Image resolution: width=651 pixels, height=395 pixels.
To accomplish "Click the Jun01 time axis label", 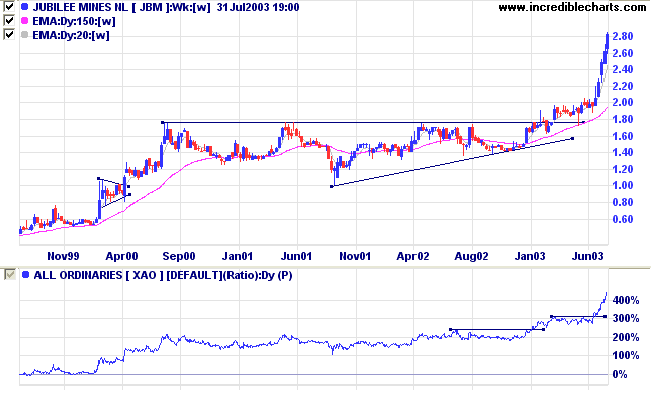I will (296, 256).
